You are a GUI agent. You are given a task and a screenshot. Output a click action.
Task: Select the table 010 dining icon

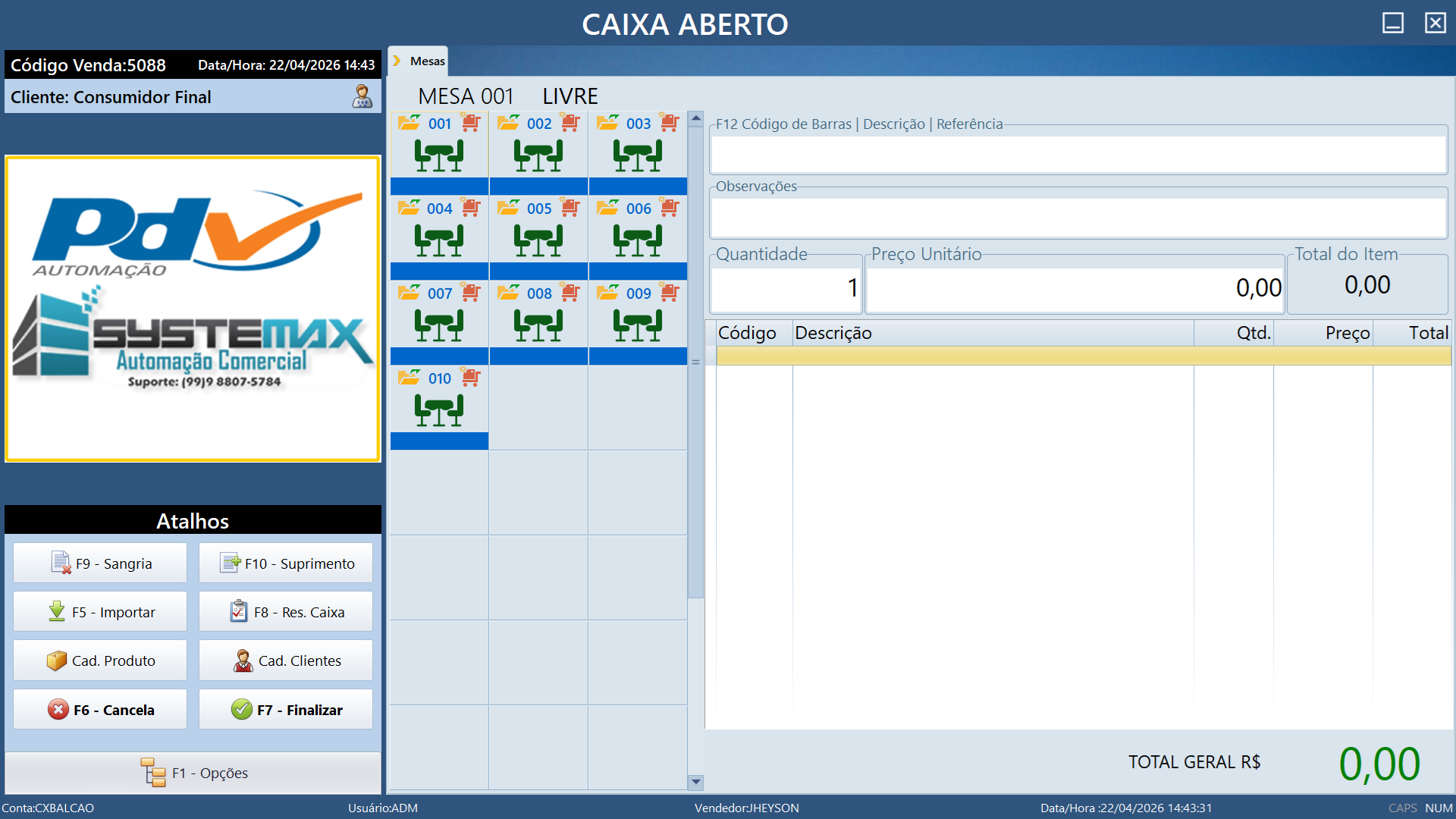[x=439, y=410]
